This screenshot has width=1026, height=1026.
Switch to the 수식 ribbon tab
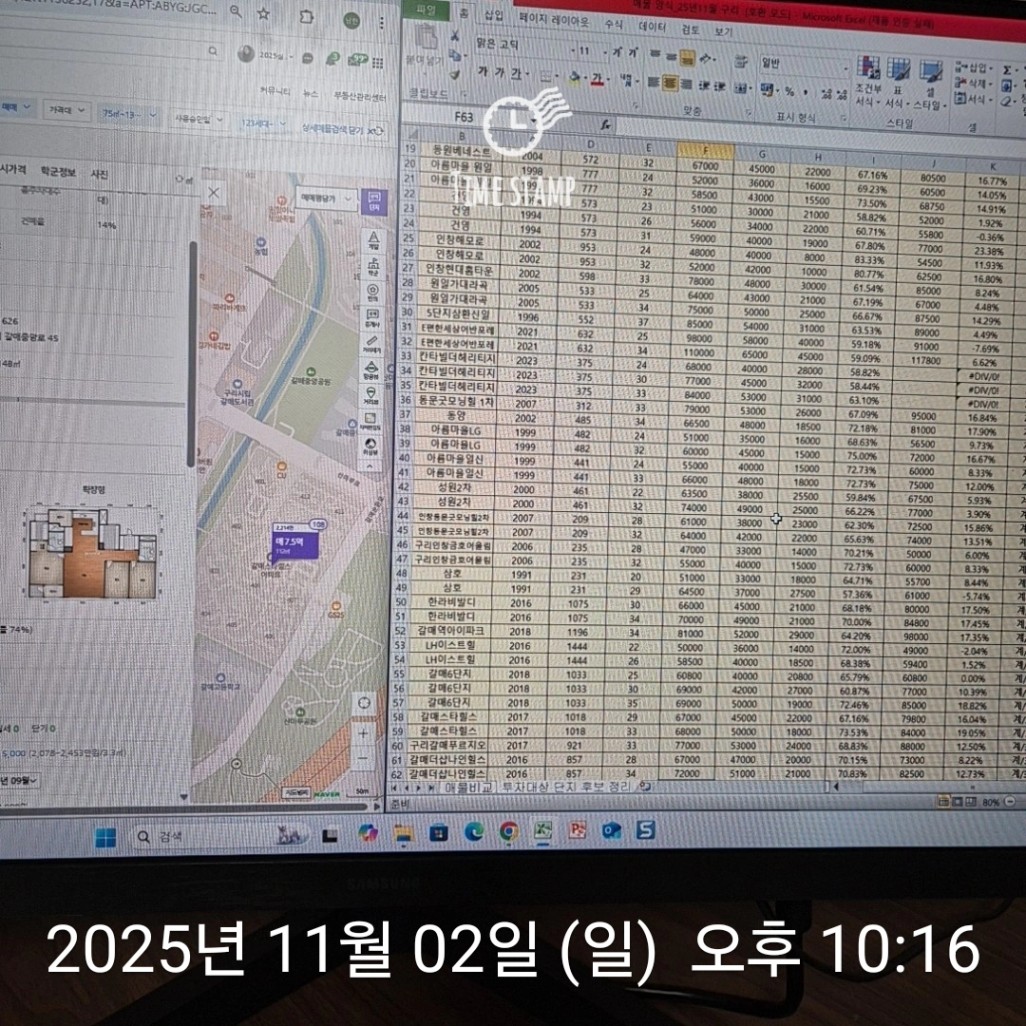coord(614,24)
